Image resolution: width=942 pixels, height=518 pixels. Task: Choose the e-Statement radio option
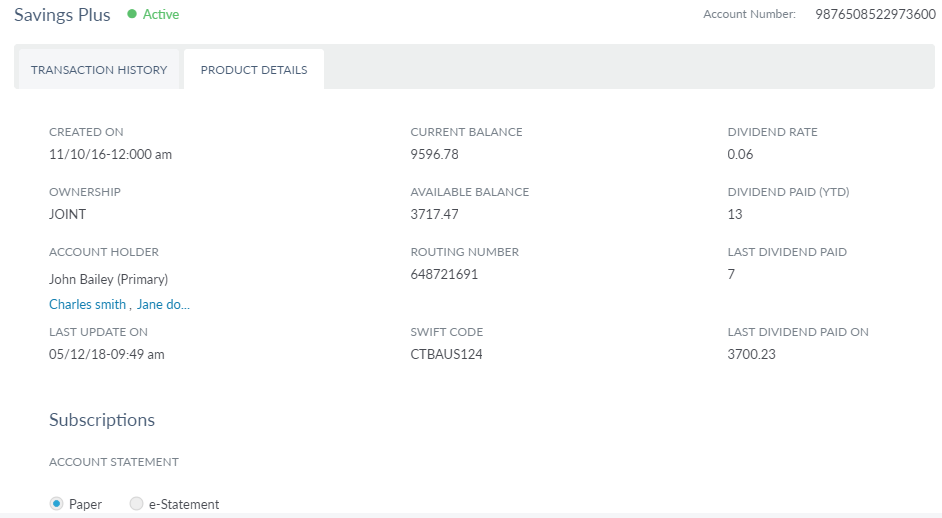137,504
